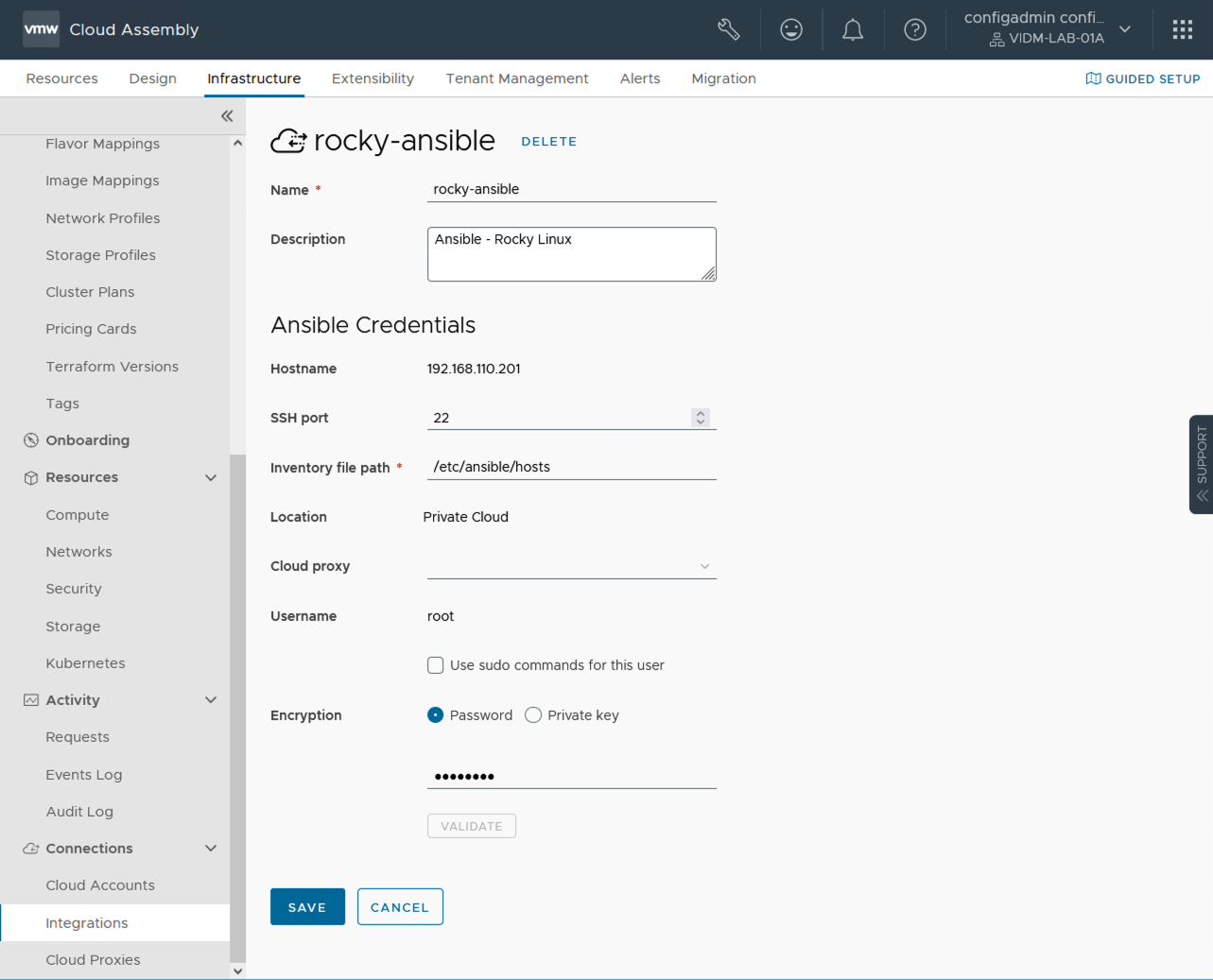Click the Guided Setup map icon
This screenshot has height=980, width=1213.
1093,78
